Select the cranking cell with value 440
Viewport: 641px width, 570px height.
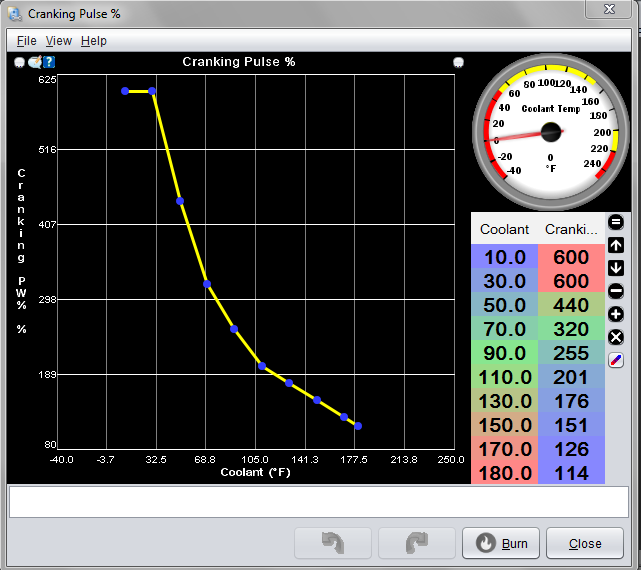(x=571, y=305)
